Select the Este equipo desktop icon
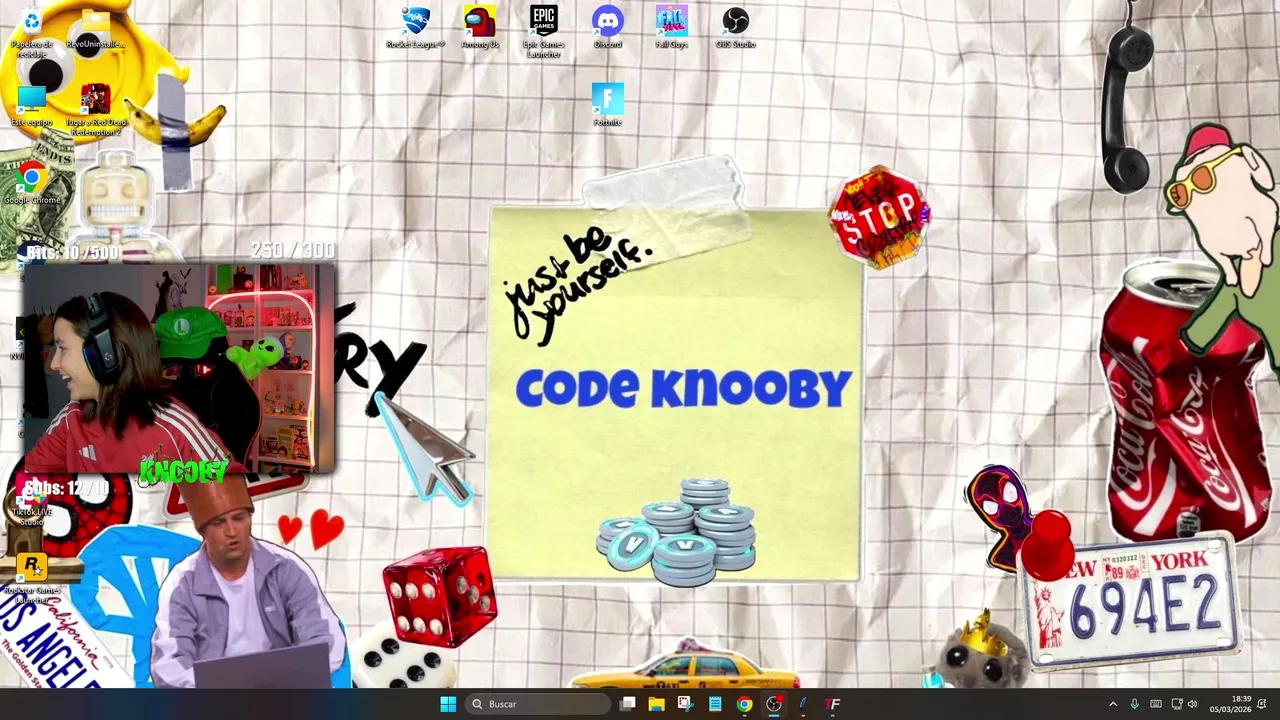 31,105
